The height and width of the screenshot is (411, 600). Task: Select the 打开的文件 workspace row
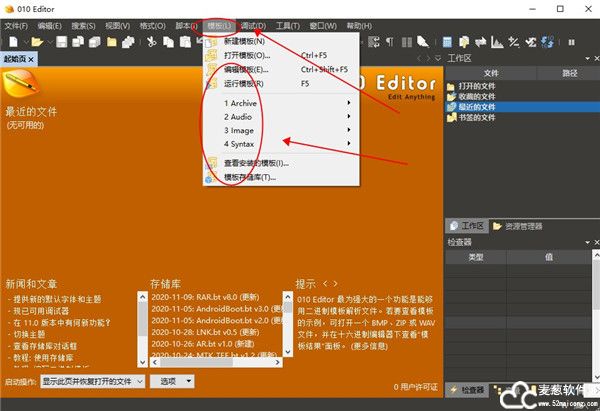522,86
